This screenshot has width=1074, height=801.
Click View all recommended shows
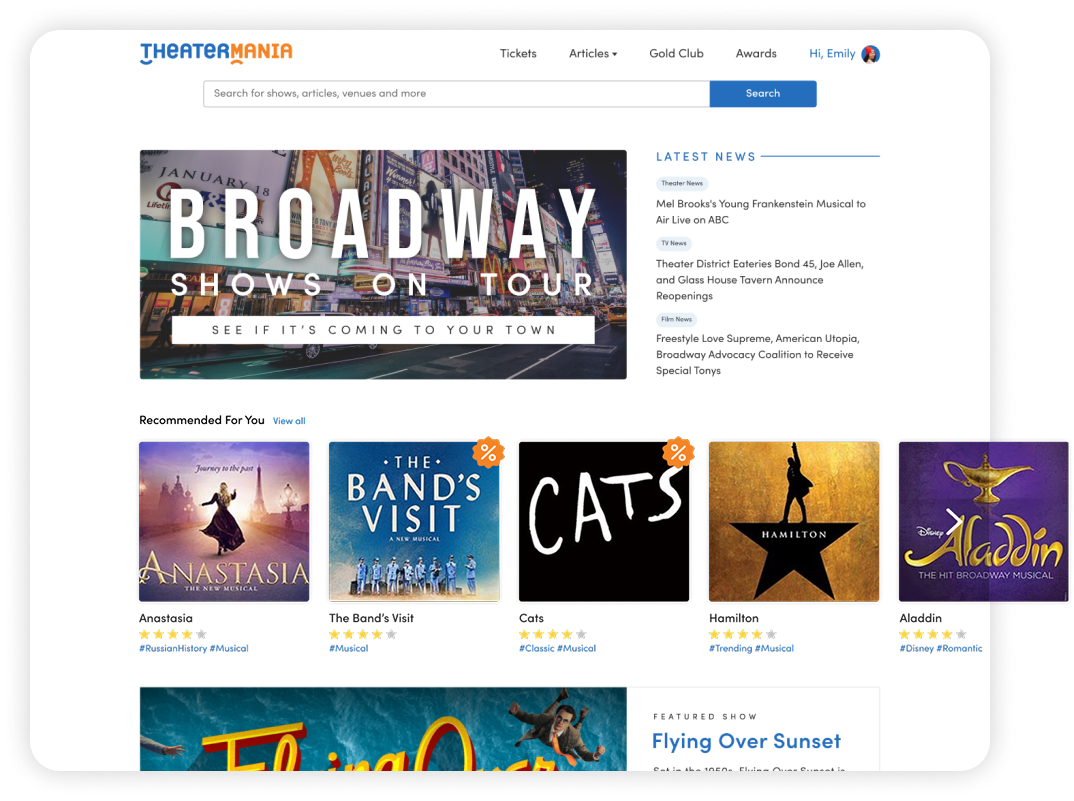[x=289, y=421]
